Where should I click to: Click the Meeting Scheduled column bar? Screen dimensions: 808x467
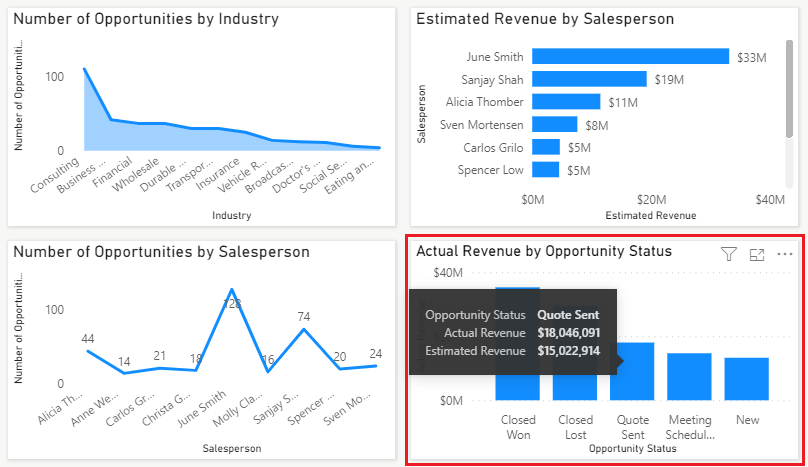[689, 376]
